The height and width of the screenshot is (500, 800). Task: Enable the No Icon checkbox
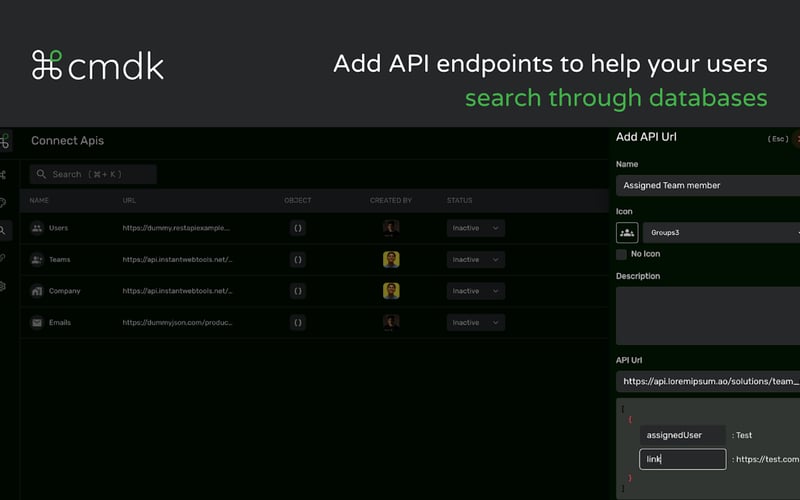[x=621, y=254]
